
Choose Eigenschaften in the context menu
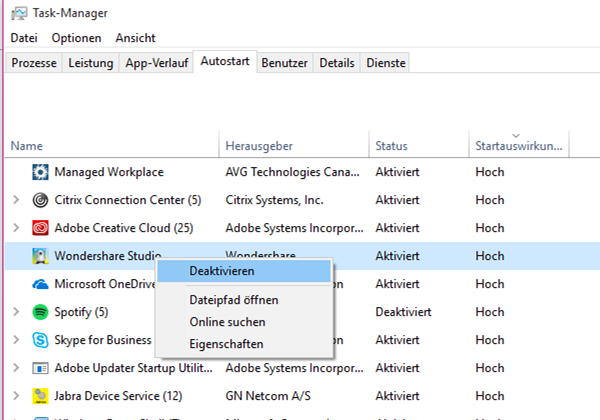pyautogui.click(x=244, y=344)
